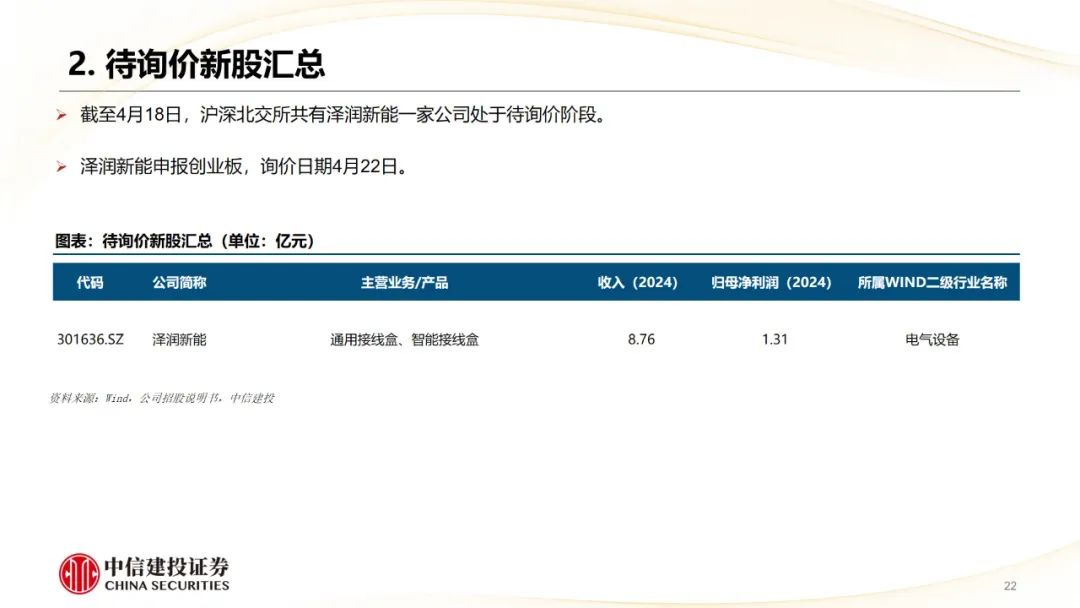Select the 归母净利润（2024）column header
The width and height of the screenshot is (1080, 608).
[770, 281]
